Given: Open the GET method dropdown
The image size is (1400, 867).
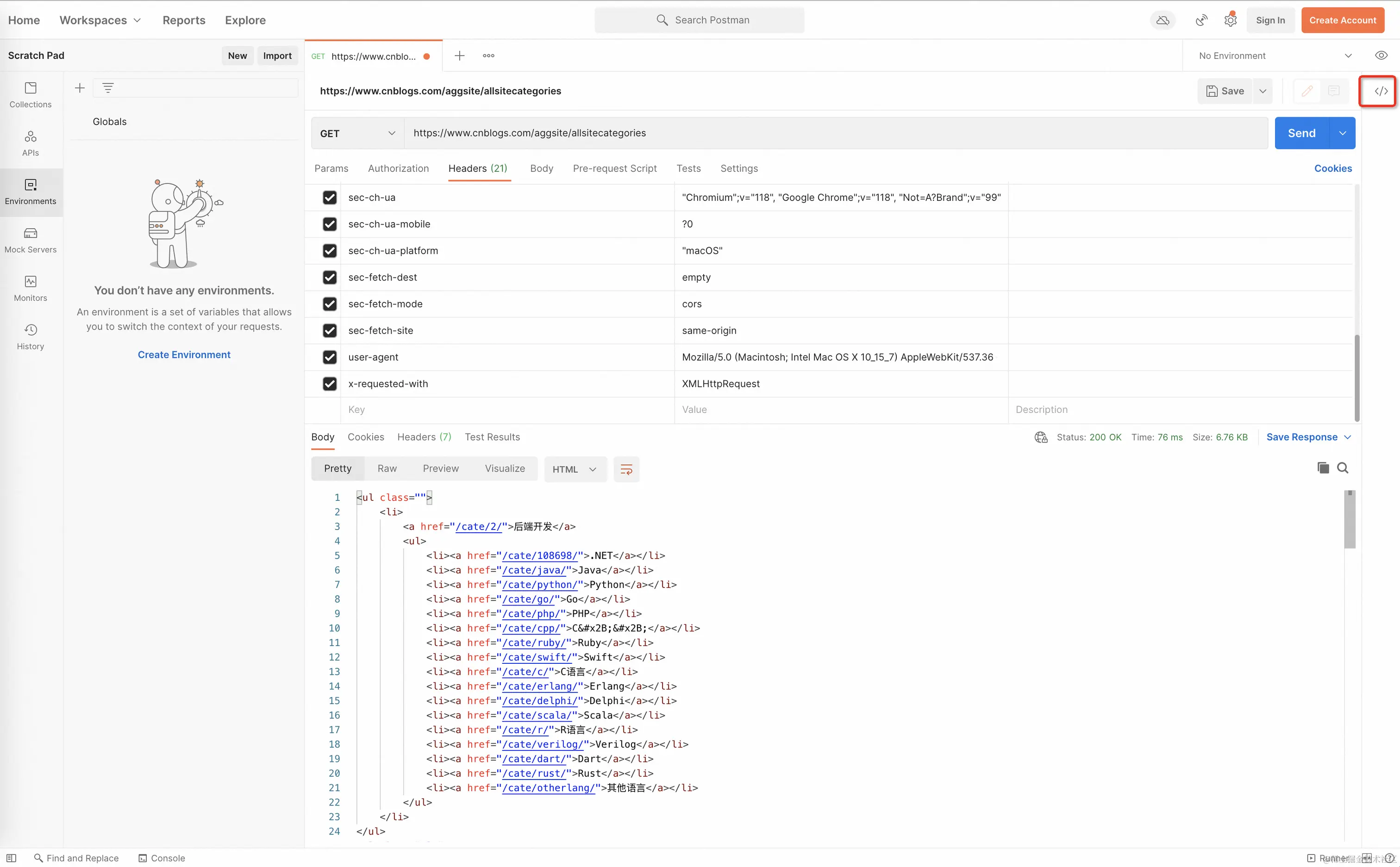Looking at the screenshot, I should [x=358, y=133].
